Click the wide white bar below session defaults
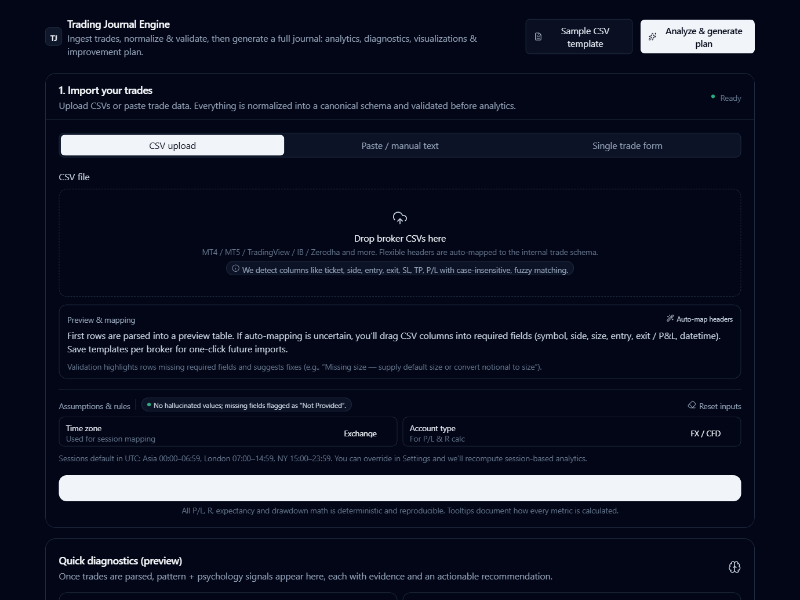The height and width of the screenshot is (600, 800). pyautogui.click(x=400, y=488)
